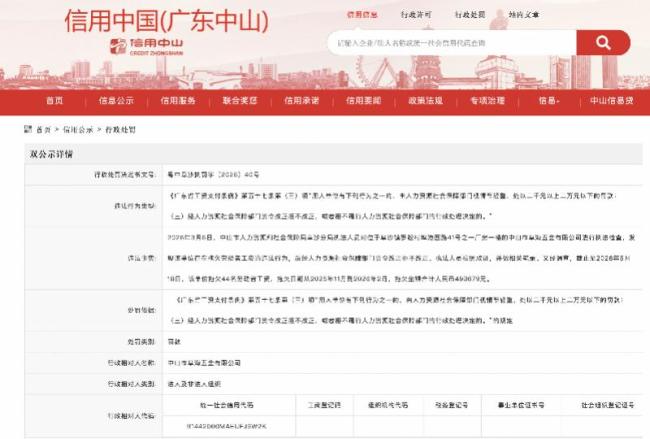Image resolution: width=650 pixels, height=439 pixels.
Task: Click the 组织机构代码 column header
Action: pyautogui.click(x=388, y=405)
